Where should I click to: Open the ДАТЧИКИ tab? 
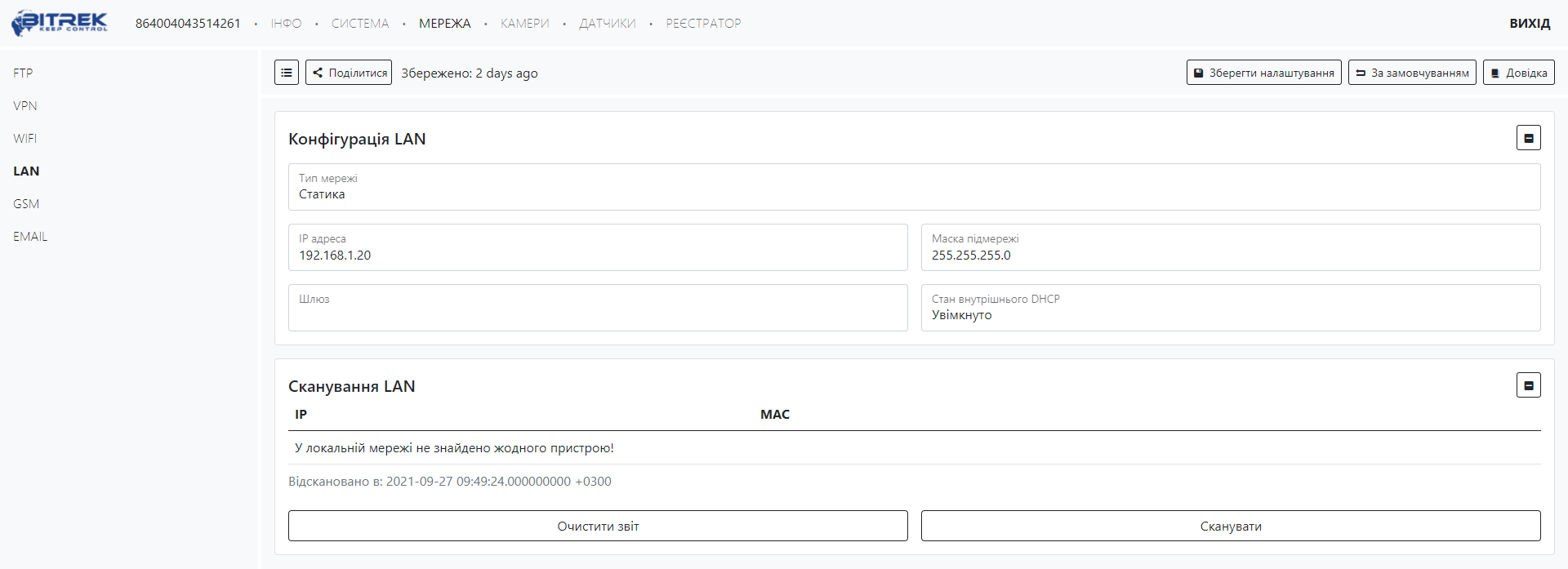pos(607,24)
